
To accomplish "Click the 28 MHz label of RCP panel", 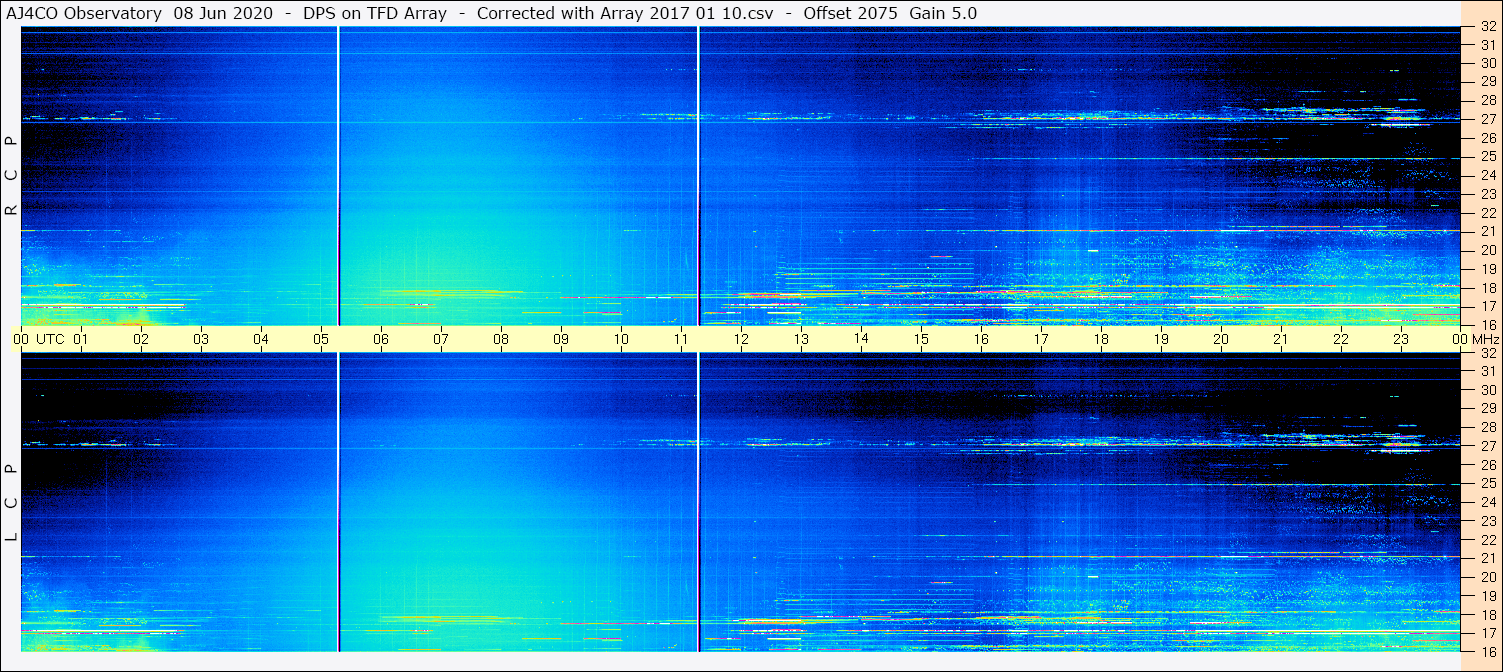I will click(1487, 101).
